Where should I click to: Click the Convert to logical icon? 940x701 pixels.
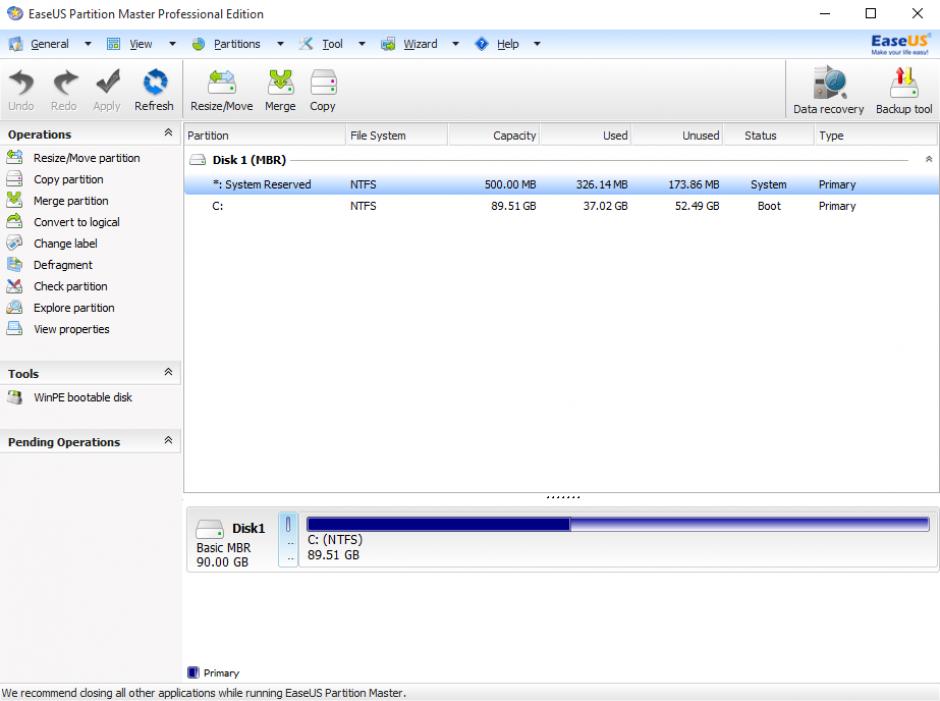pyautogui.click(x=14, y=222)
